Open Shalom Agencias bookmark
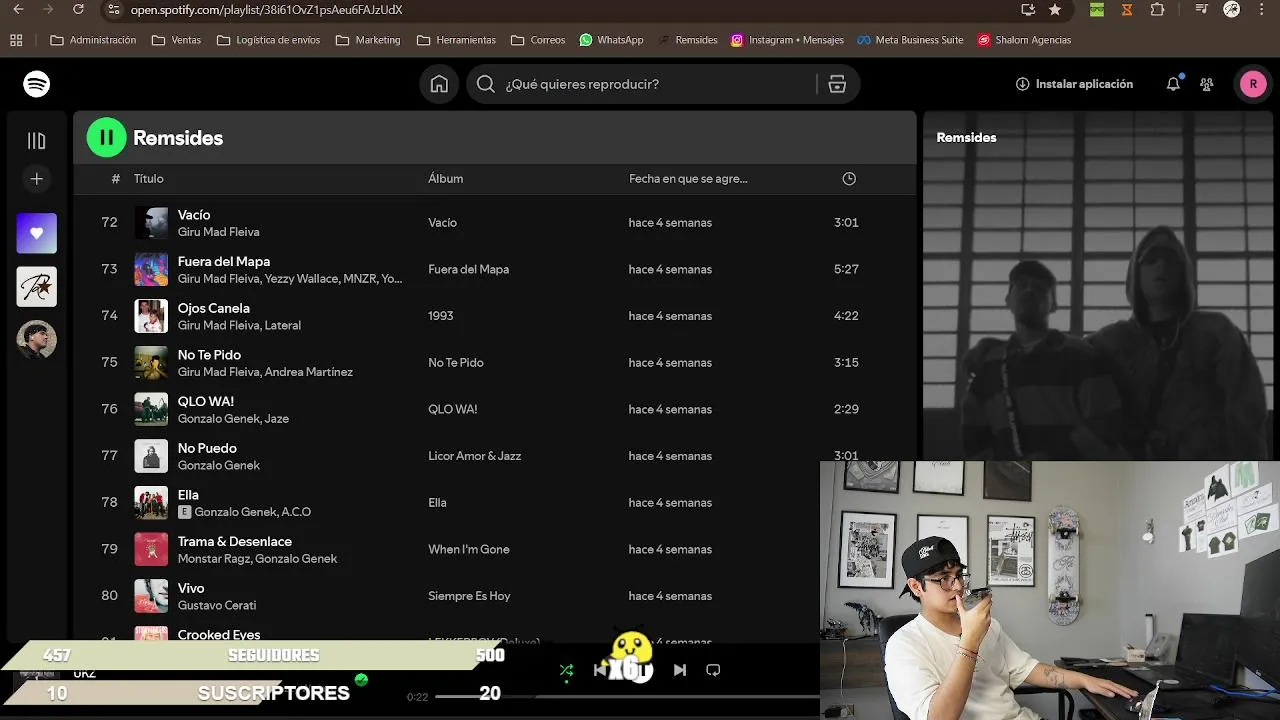Screen dimensions: 1280x720 click(1024, 40)
